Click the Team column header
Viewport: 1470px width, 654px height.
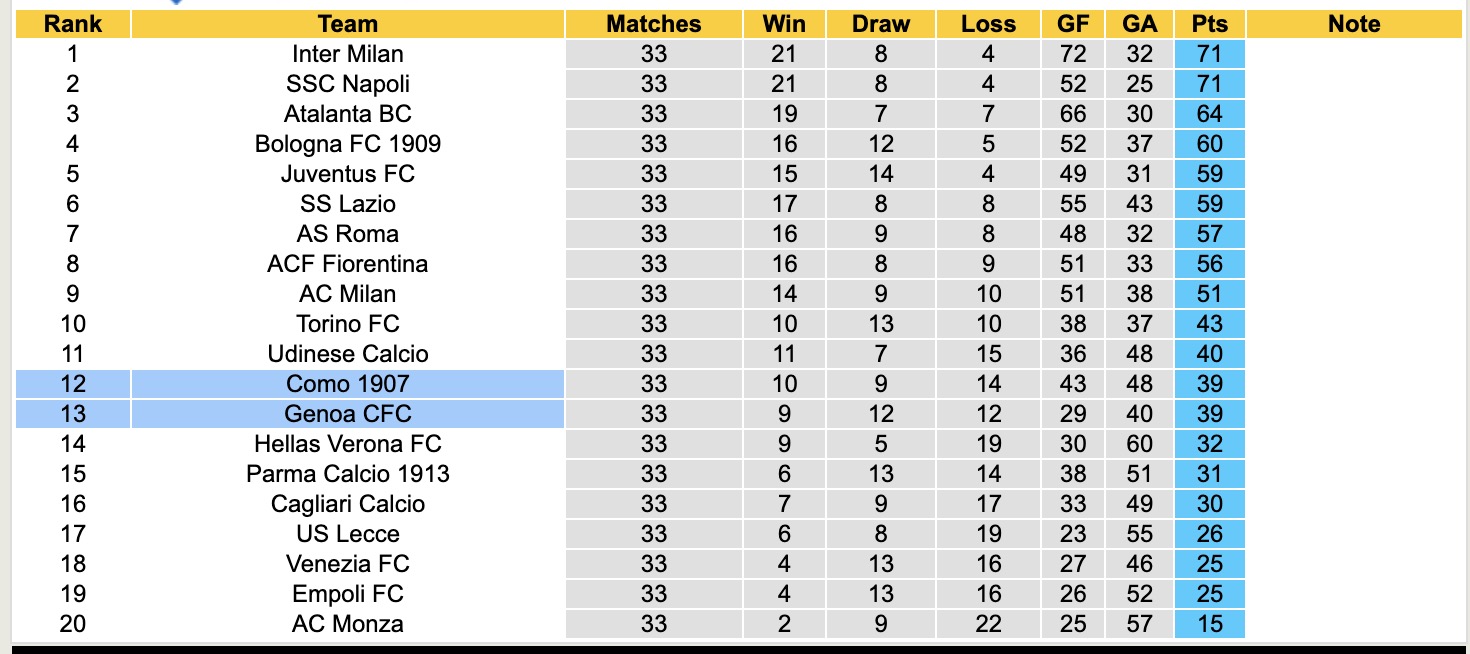(x=347, y=24)
